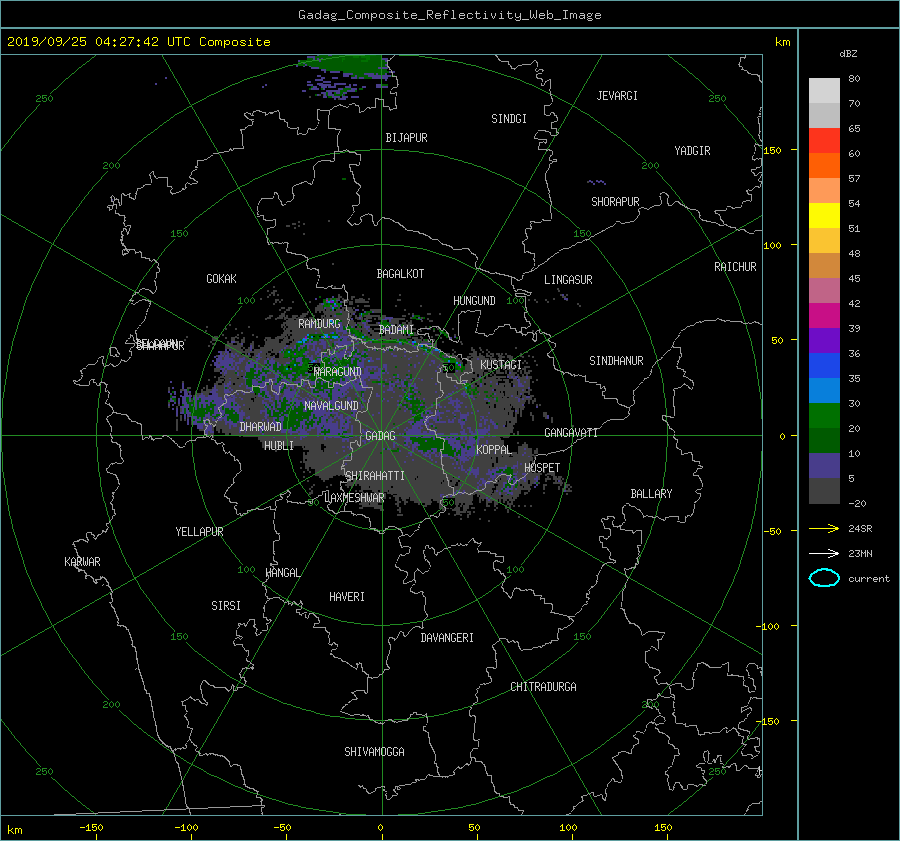Click the GOKAK city label
This screenshot has height=841, width=900.
[221, 278]
